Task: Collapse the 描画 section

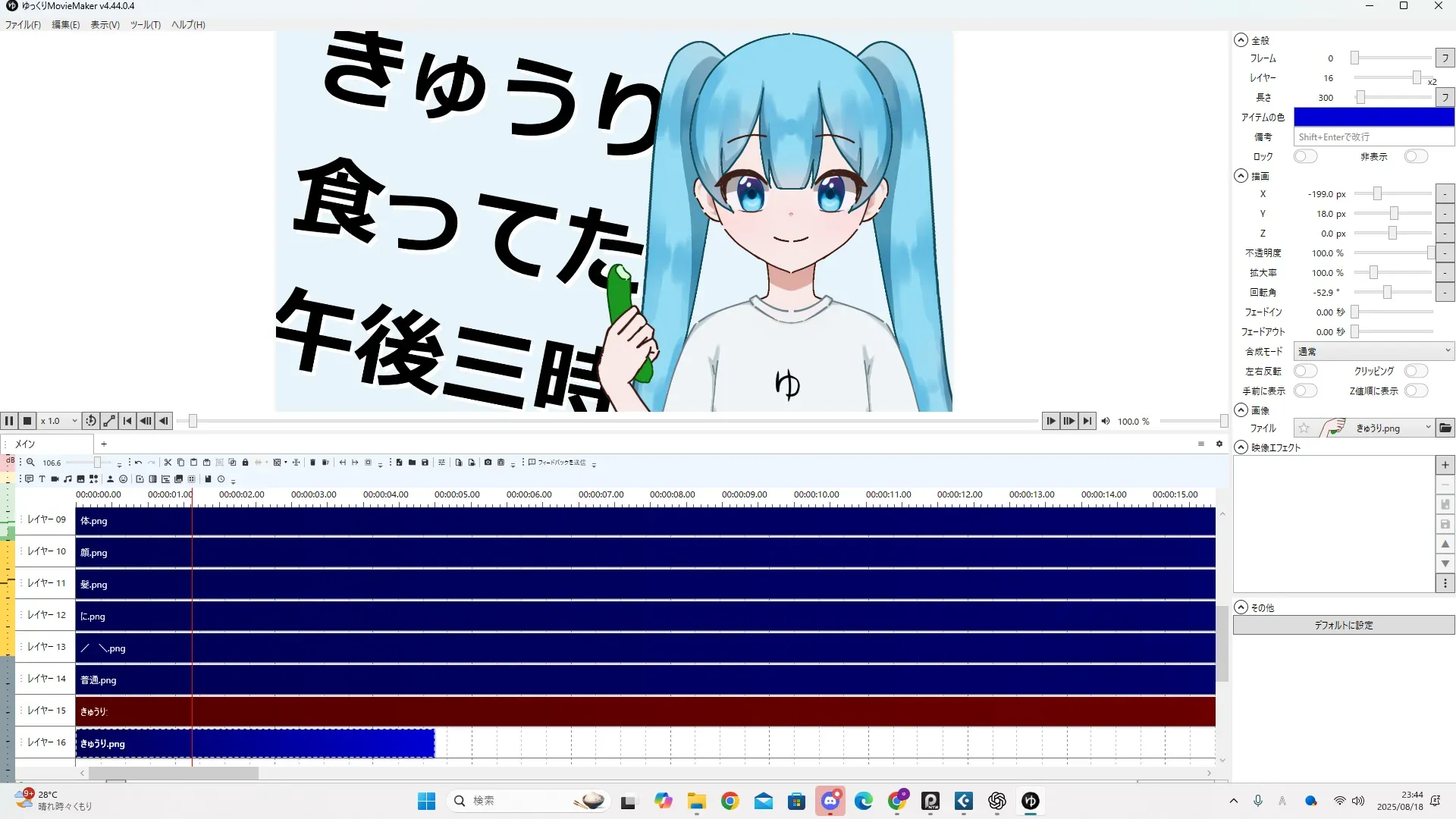Action: [x=1241, y=176]
